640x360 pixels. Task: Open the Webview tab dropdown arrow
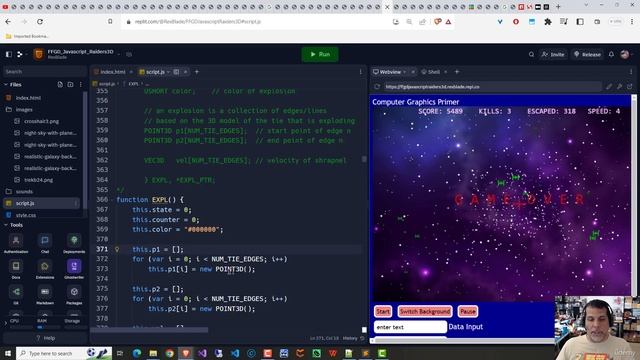point(404,72)
